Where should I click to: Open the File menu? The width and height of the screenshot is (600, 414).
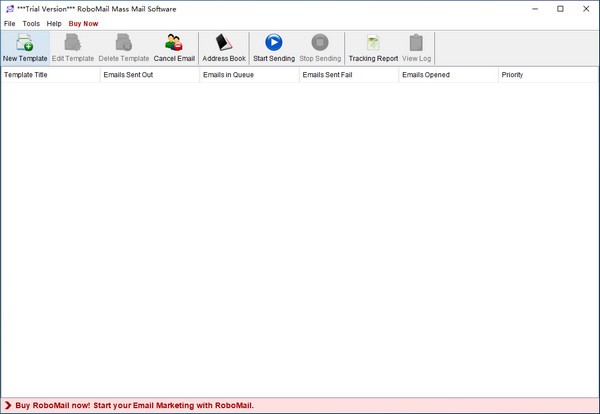(x=10, y=23)
